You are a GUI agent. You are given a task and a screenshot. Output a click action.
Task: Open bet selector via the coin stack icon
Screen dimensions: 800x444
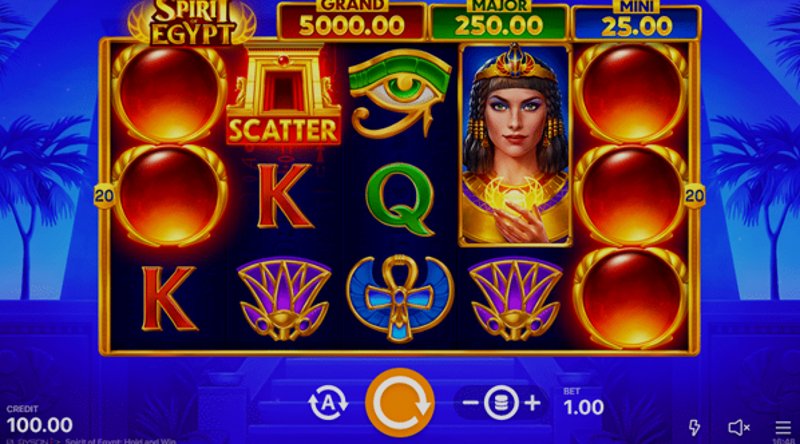(501, 403)
